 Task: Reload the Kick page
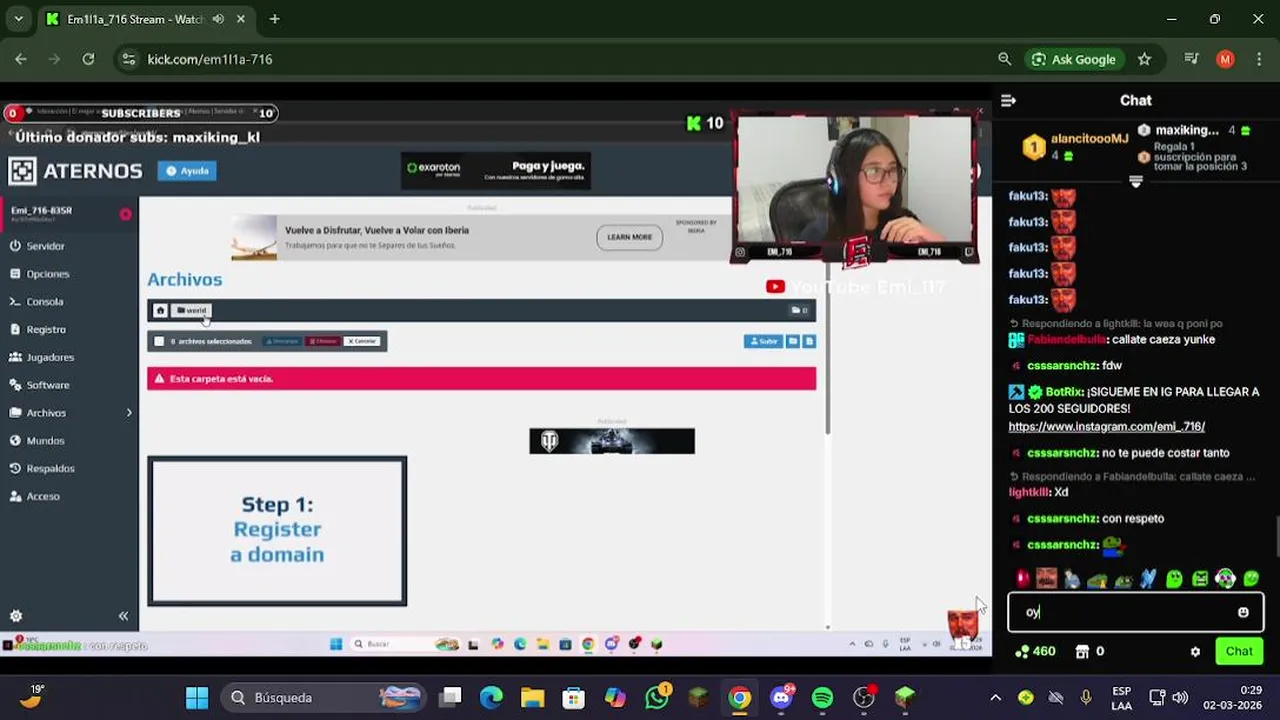coord(88,59)
